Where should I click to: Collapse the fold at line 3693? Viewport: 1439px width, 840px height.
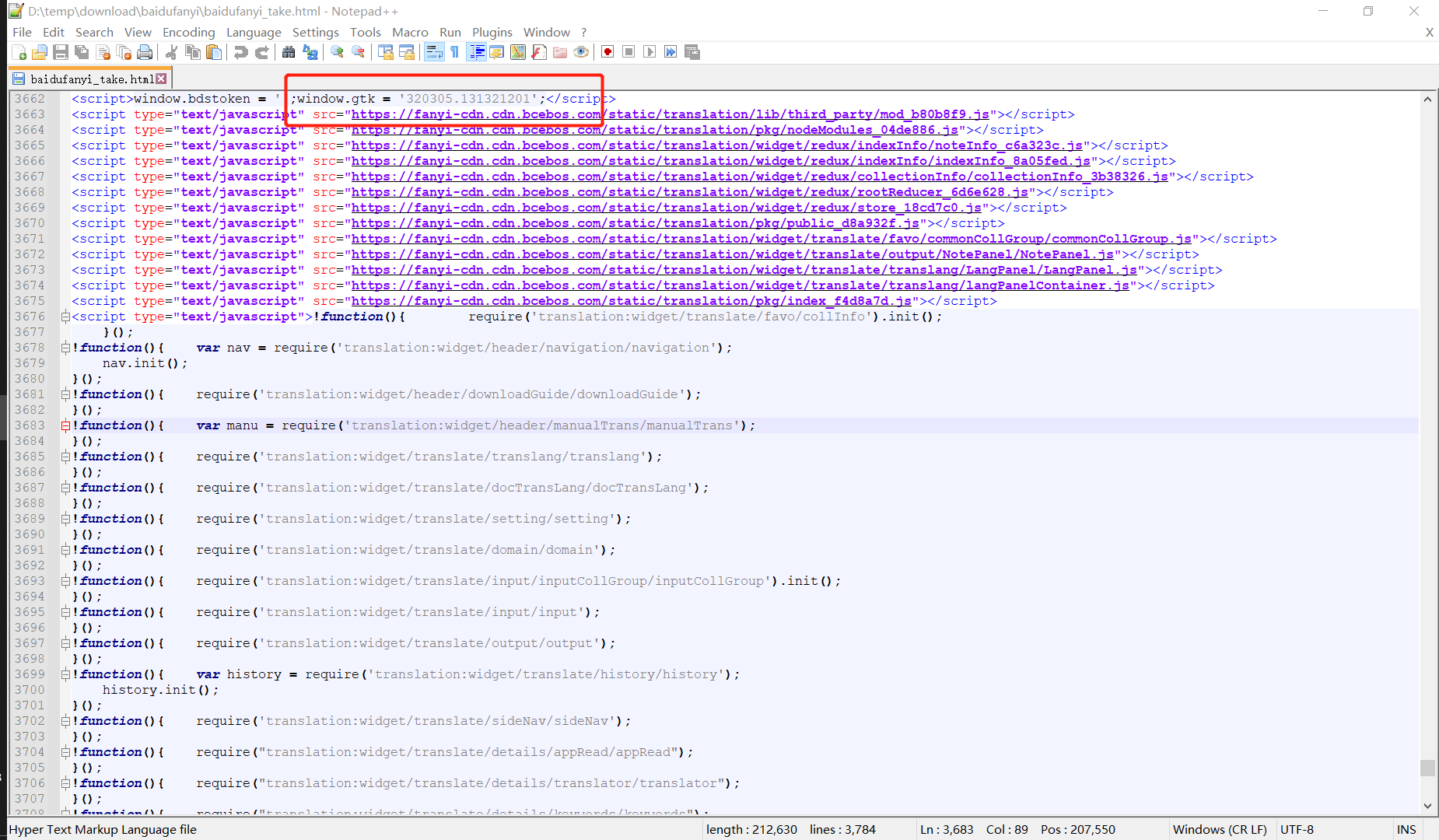(x=65, y=581)
